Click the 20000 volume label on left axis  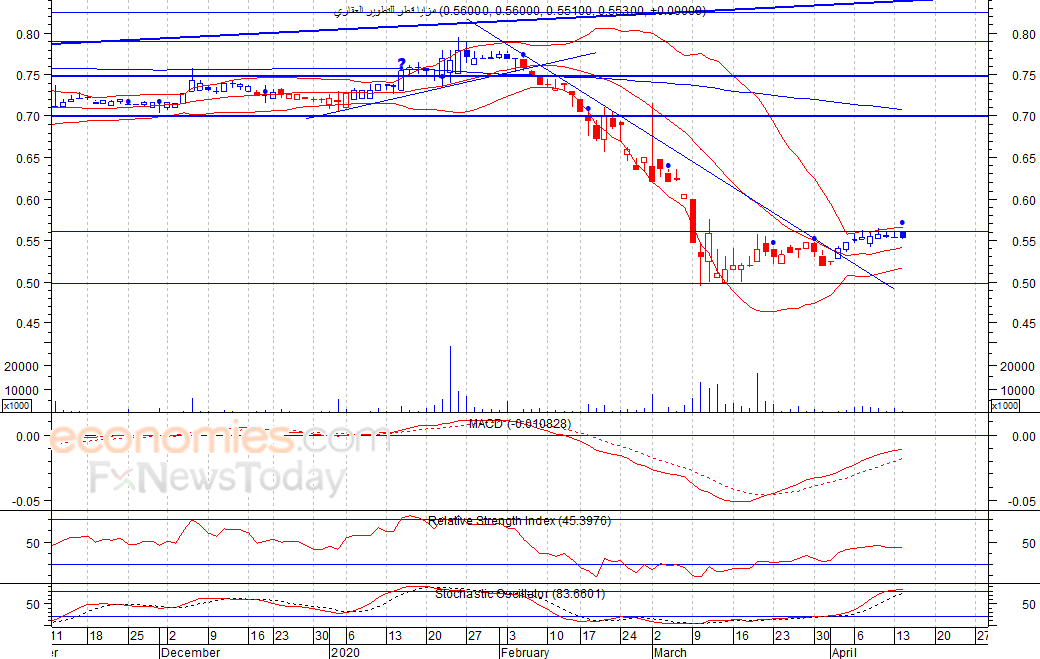tap(21, 367)
